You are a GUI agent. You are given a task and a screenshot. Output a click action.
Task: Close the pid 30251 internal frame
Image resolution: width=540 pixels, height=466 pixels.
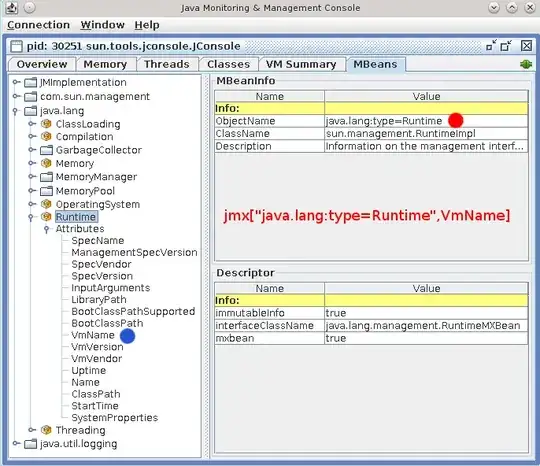pyautogui.click(x=526, y=45)
